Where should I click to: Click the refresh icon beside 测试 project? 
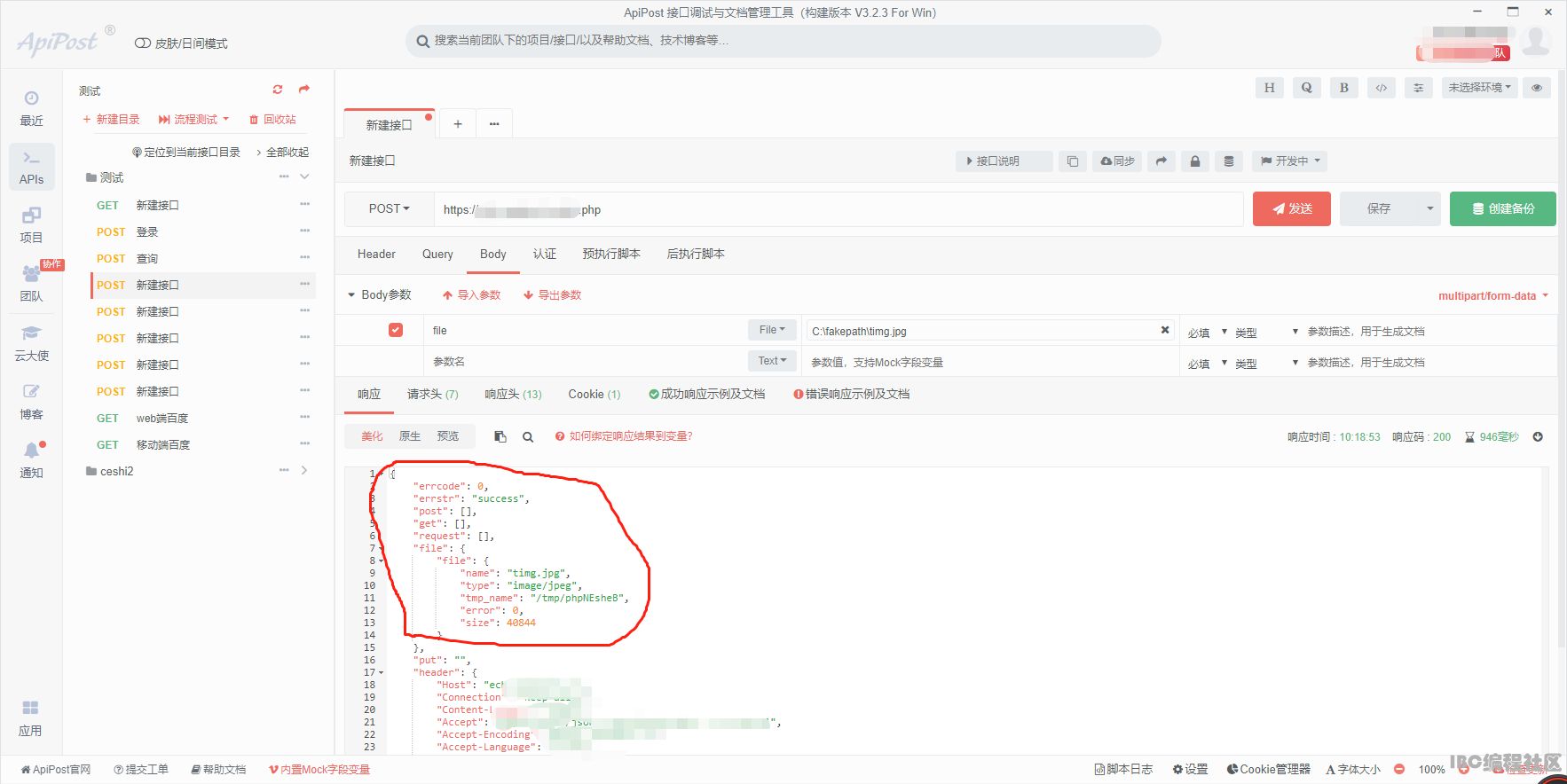[278, 90]
